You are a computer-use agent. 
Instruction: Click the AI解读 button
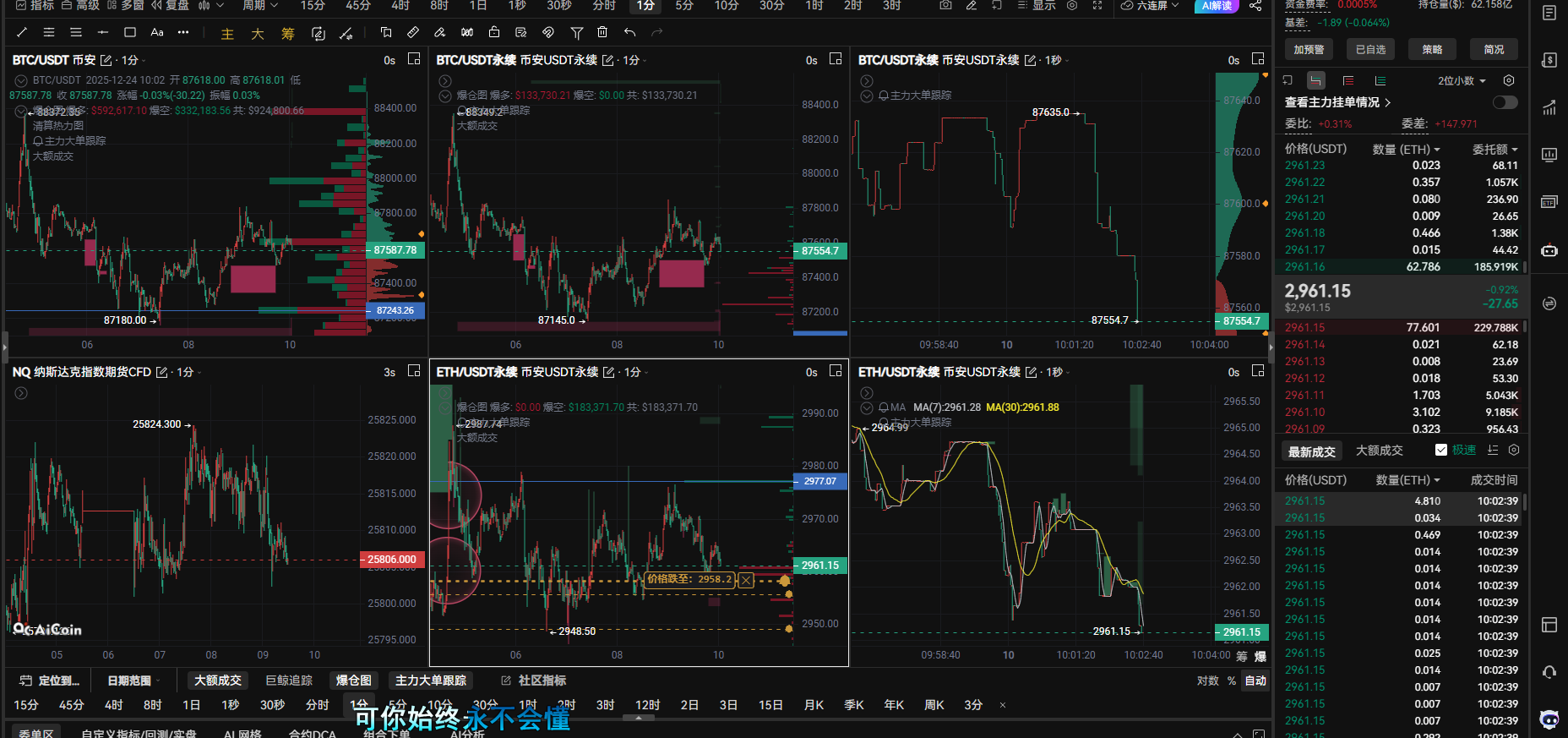[1217, 6]
